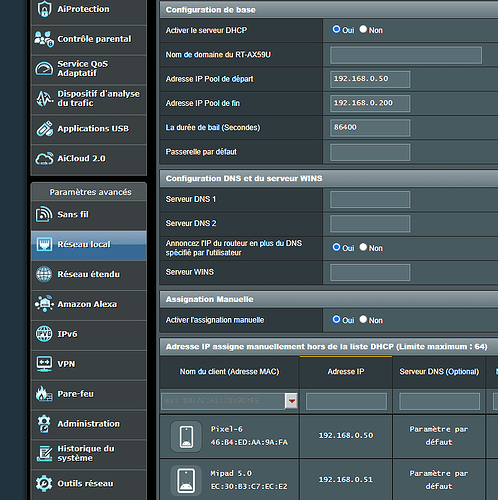Image resolution: width=498 pixels, height=500 pixels.
Task: Click the Serveur DNS 1 input field
Action: point(370,200)
